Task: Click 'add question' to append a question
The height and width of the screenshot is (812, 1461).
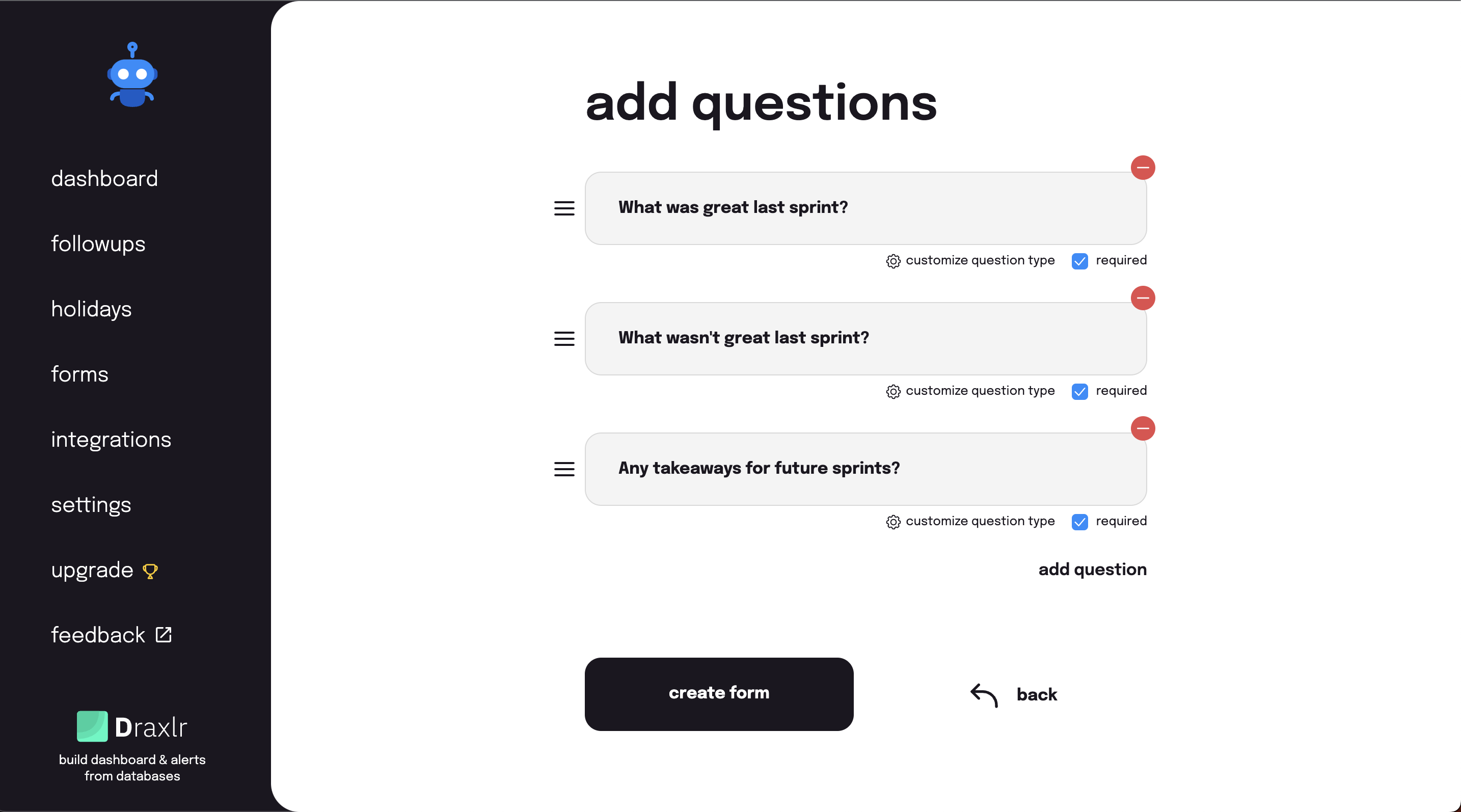Action: click(1092, 570)
